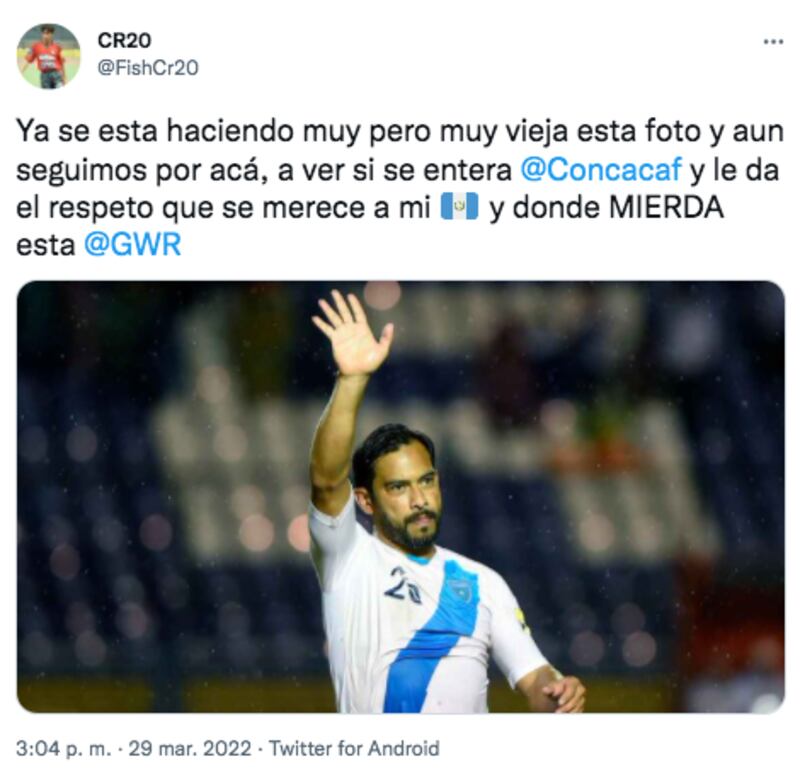The width and height of the screenshot is (800, 776).
Task: Click the tweet's opening line 'Ya se esta haciendo'
Action: click(x=155, y=132)
